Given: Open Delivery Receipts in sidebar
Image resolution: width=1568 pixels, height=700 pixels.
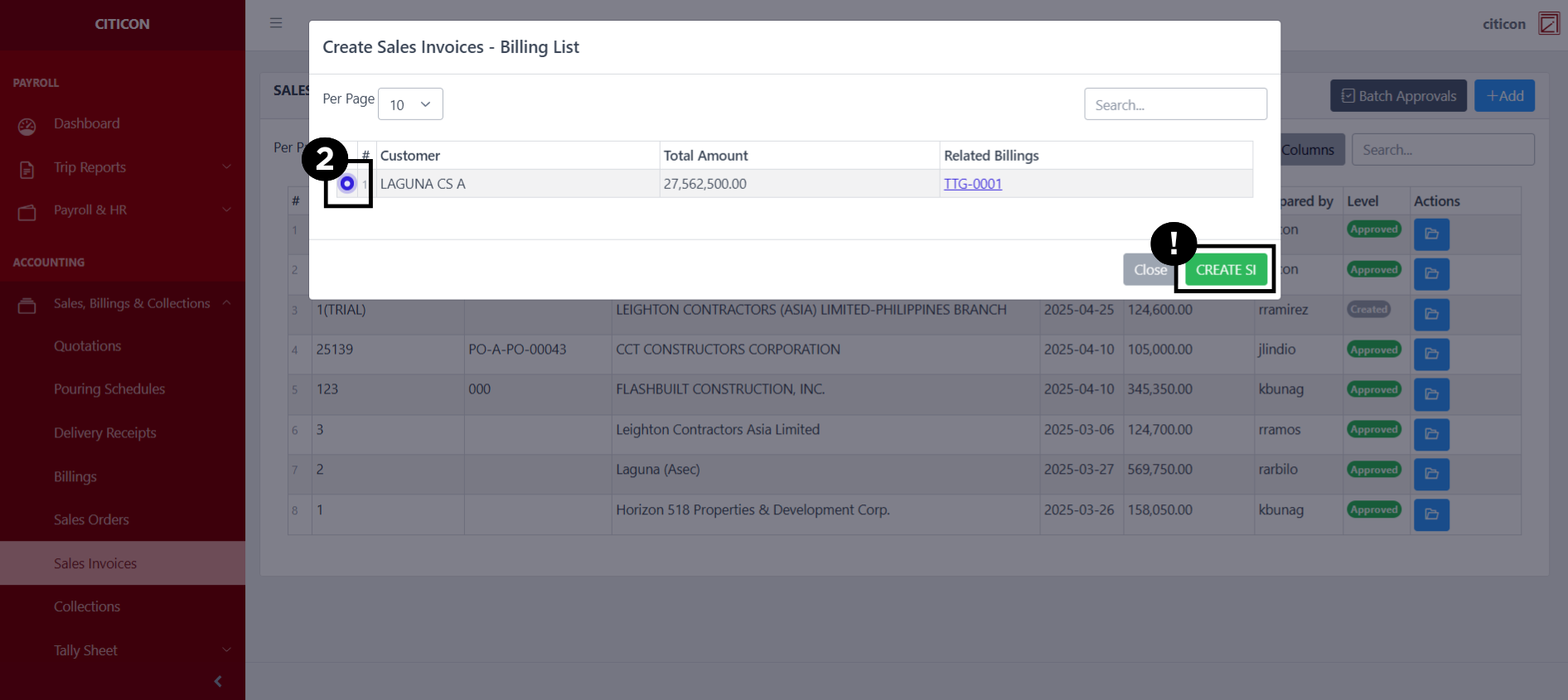Looking at the screenshot, I should pos(105,432).
